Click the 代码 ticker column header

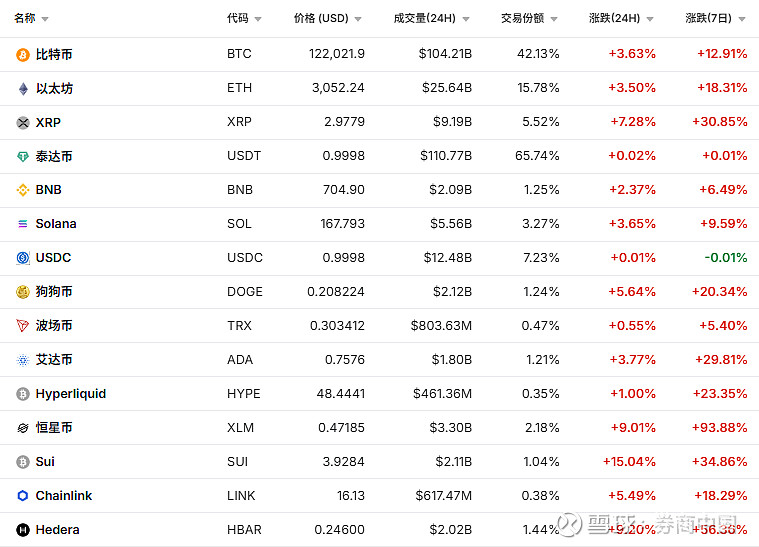[x=238, y=19]
